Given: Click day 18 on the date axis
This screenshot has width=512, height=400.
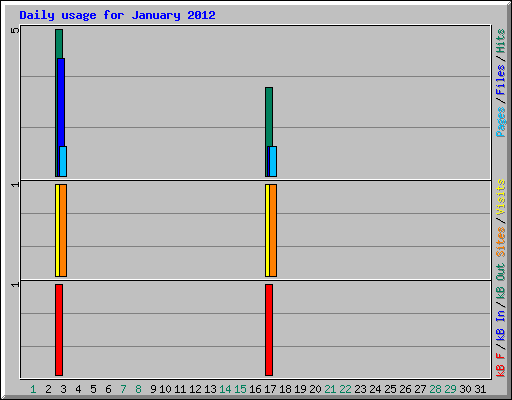Looking at the screenshot, I should click(x=285, y=389).
